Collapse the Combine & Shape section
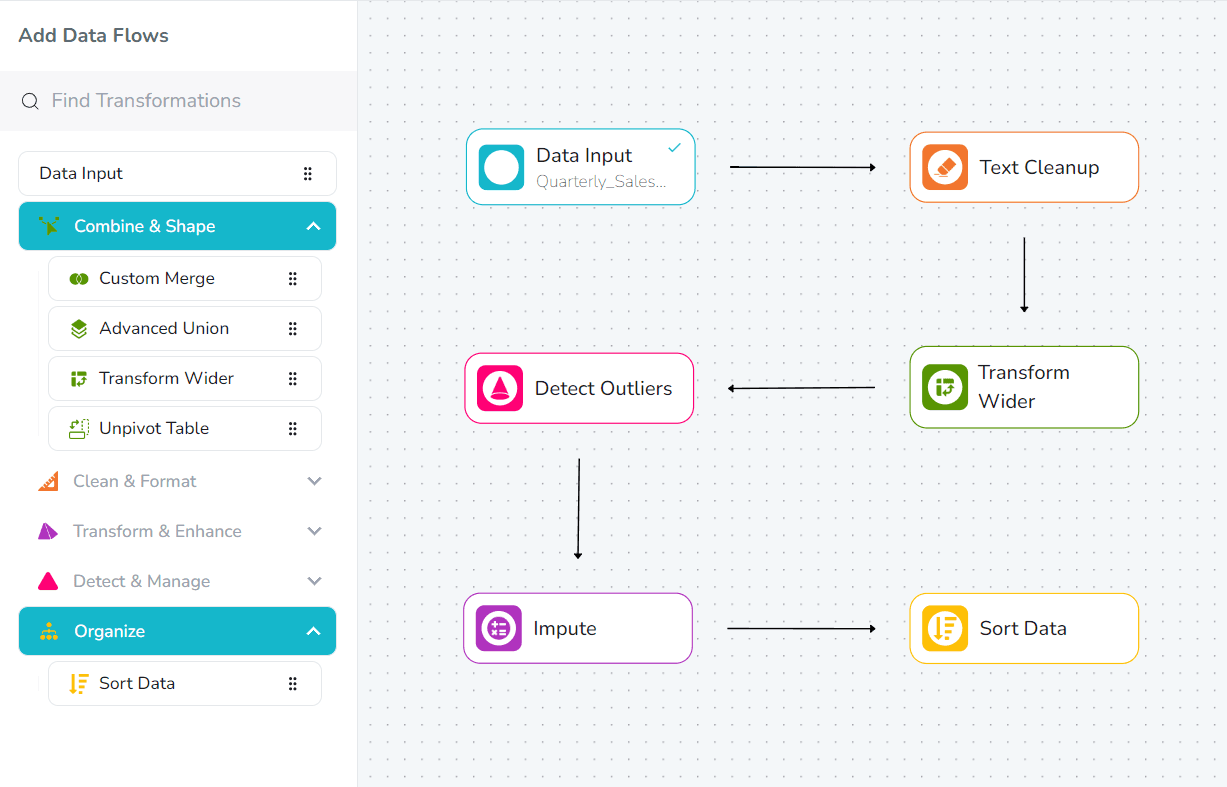1227x787 pixels. tap(313, 226)
